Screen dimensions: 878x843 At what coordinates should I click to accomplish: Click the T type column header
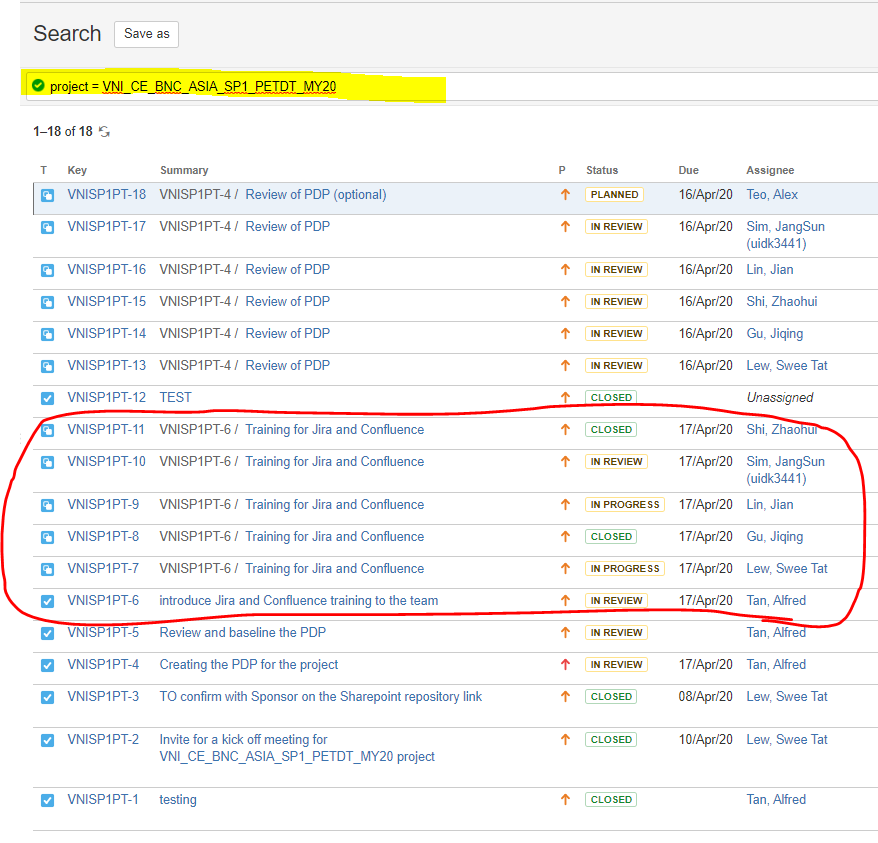coord(44,170)
